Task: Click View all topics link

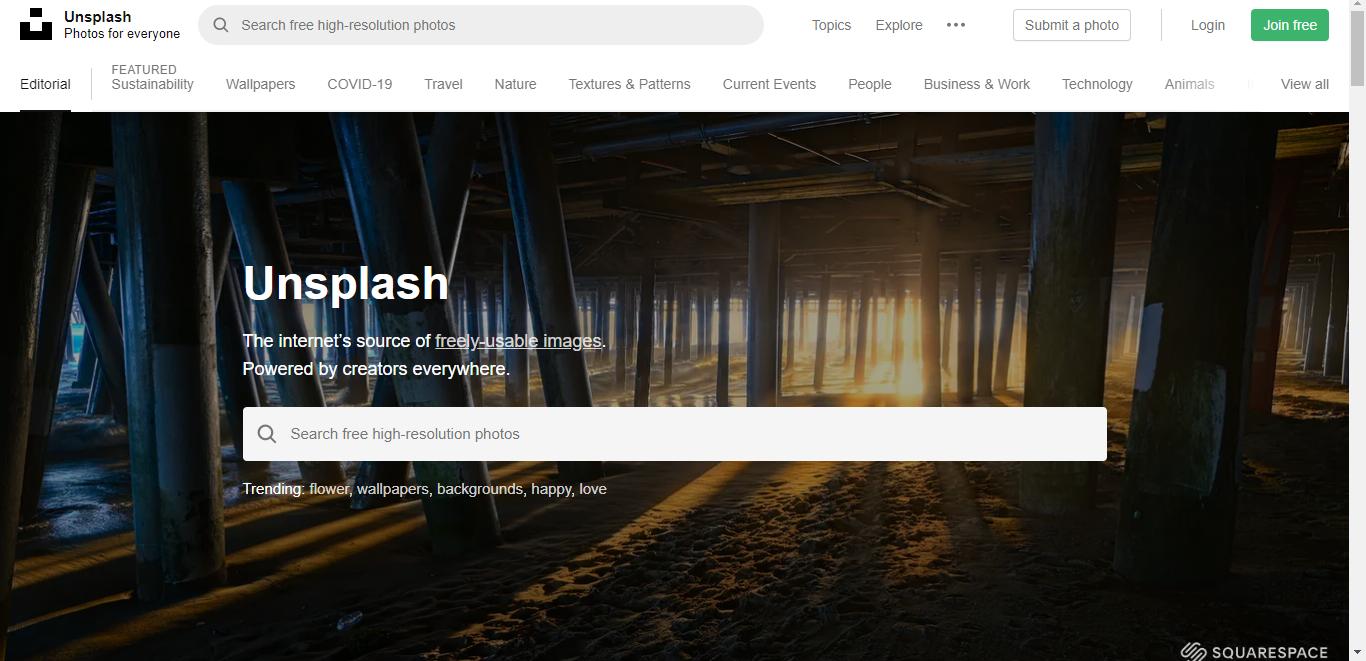Action: 1305,84
